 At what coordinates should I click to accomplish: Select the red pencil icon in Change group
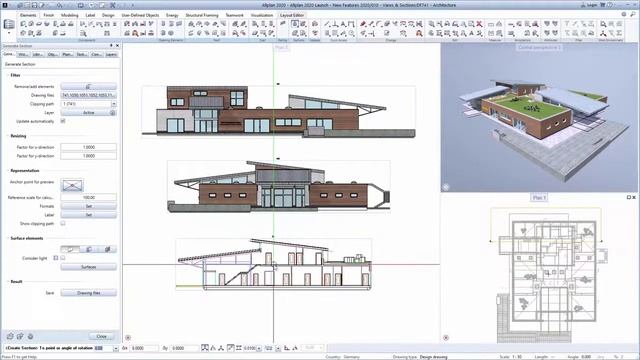coord(363,24)
